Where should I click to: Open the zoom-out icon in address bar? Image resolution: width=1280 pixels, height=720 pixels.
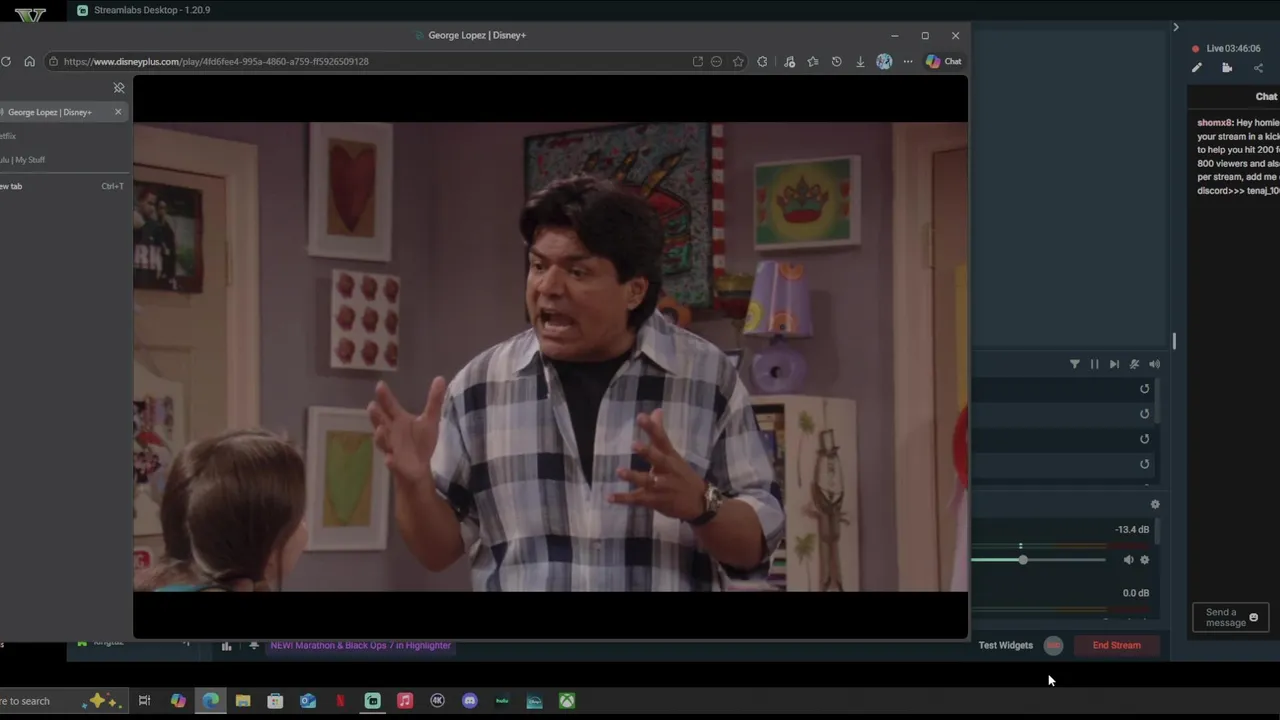click(716, 61)
